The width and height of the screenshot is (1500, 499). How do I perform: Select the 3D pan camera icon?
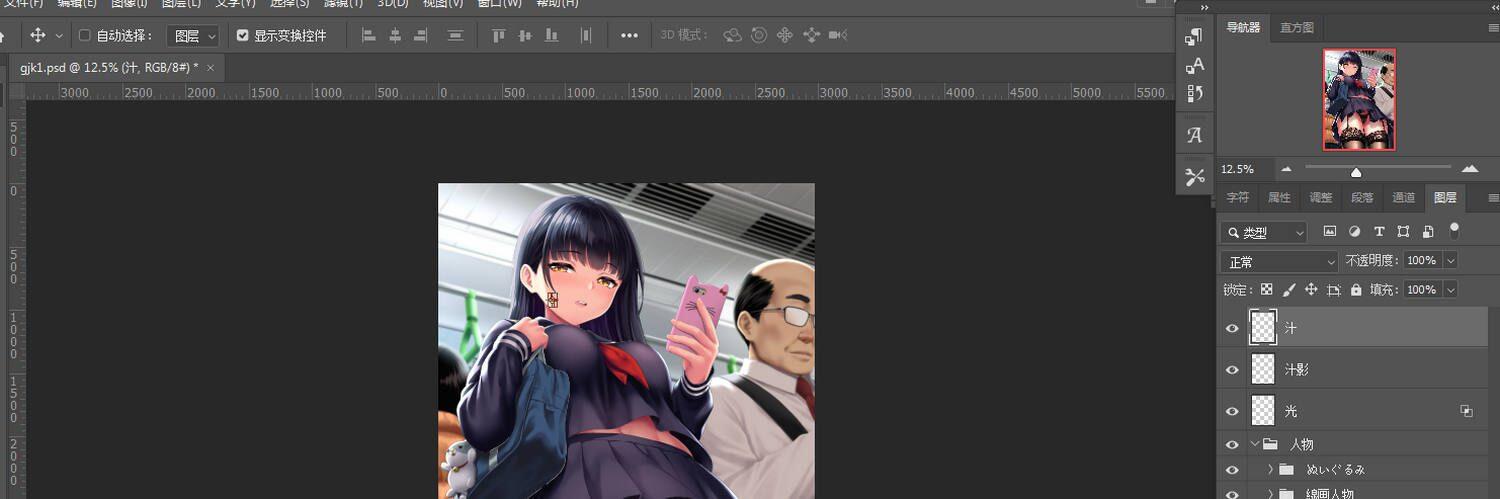pos(785,35)
